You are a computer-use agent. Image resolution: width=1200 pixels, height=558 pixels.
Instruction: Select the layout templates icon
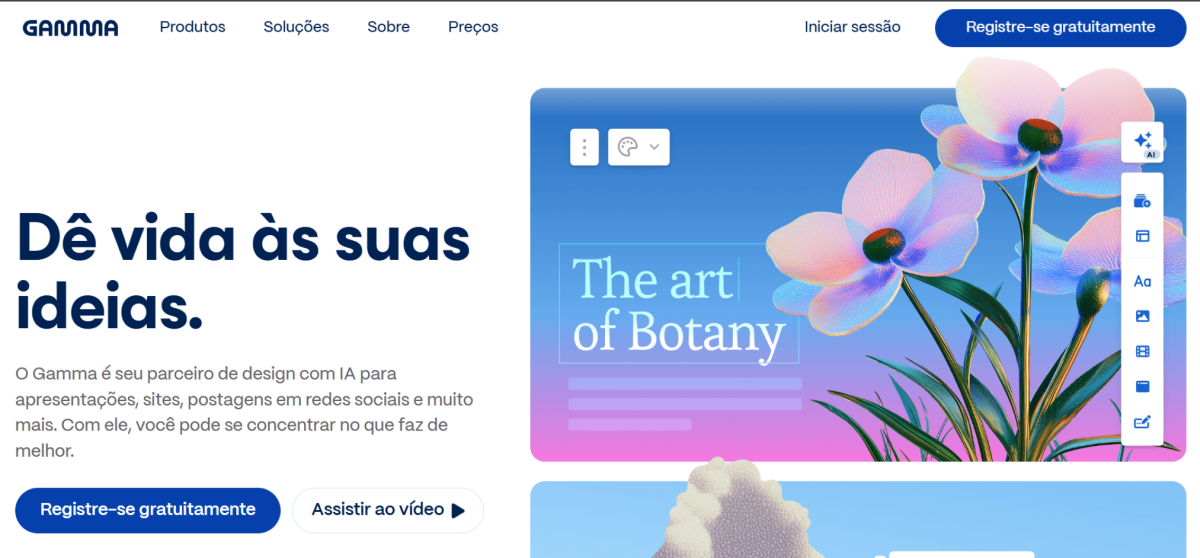pos(1142,236)
